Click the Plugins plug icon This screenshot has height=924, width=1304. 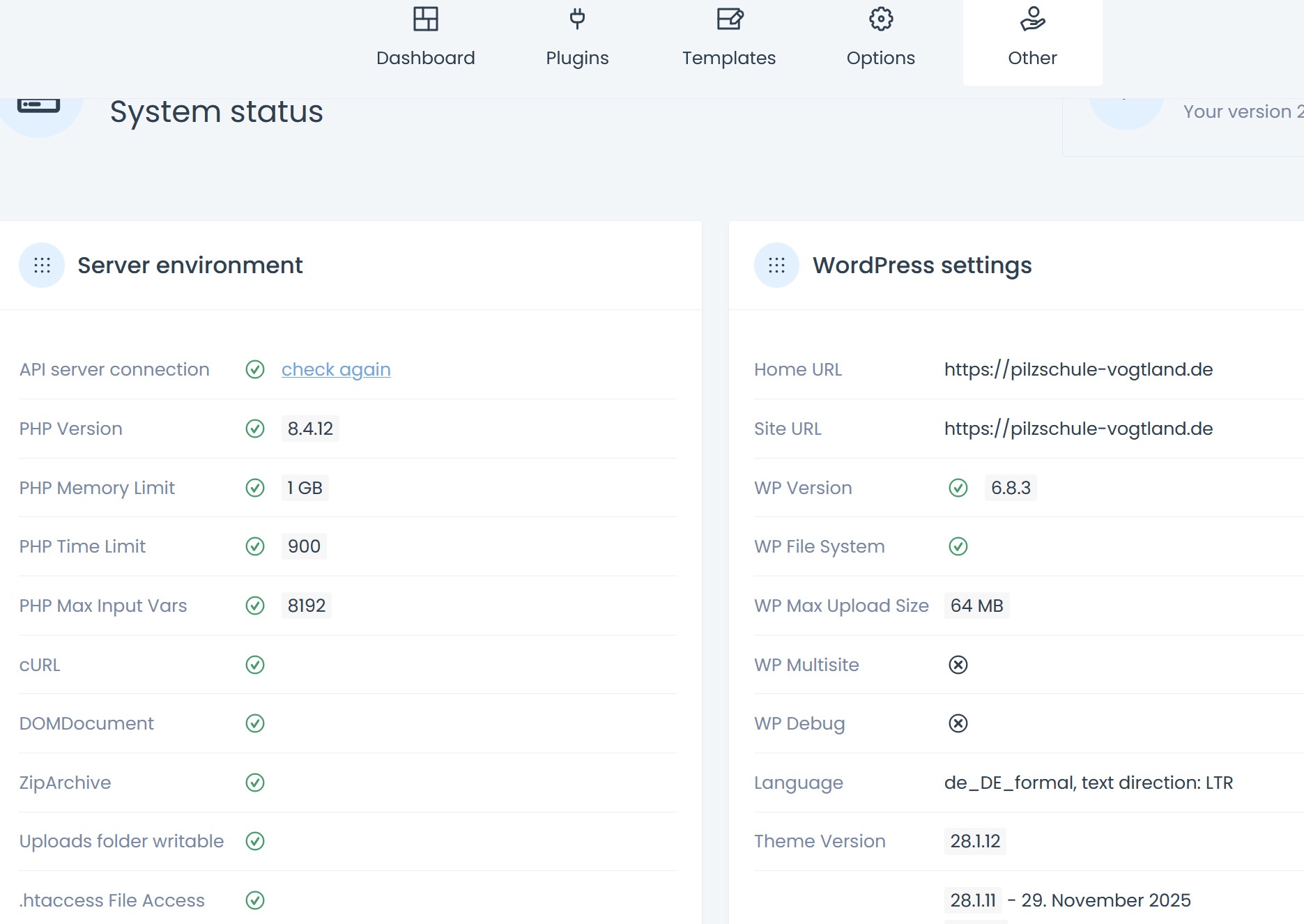[577, 19]
